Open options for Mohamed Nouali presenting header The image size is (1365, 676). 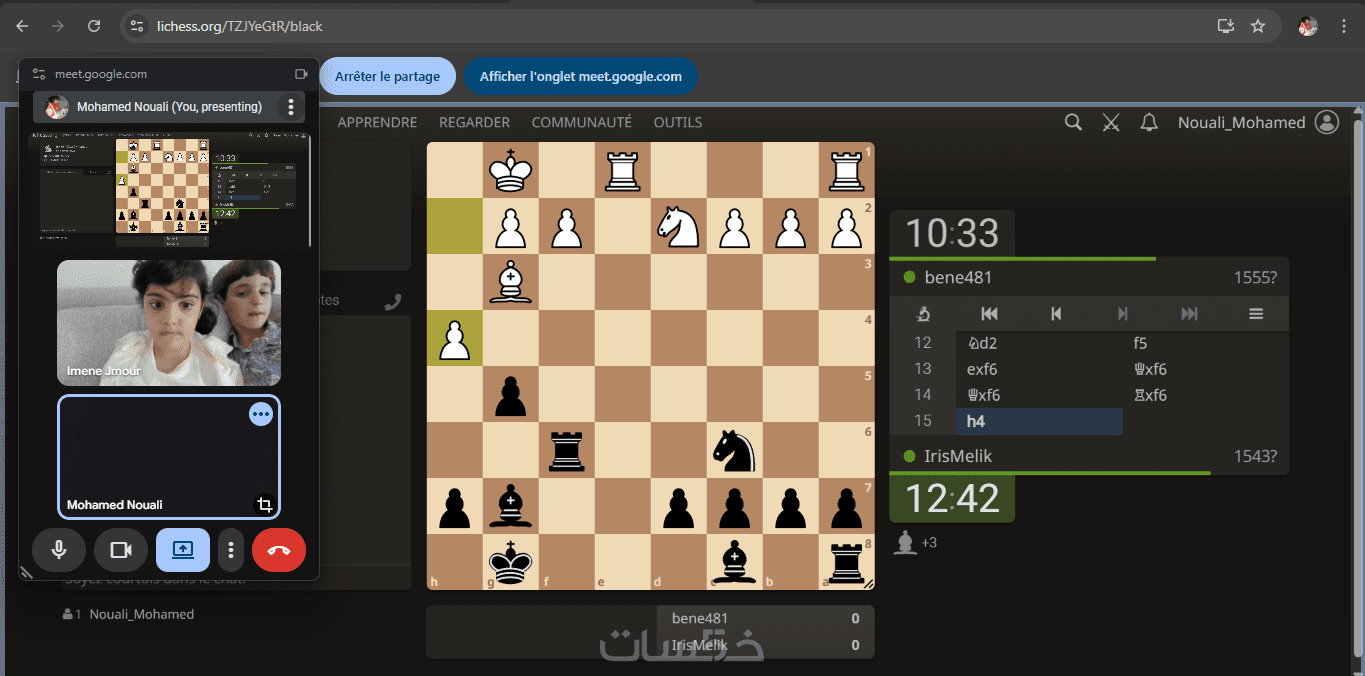pos(290,107)
